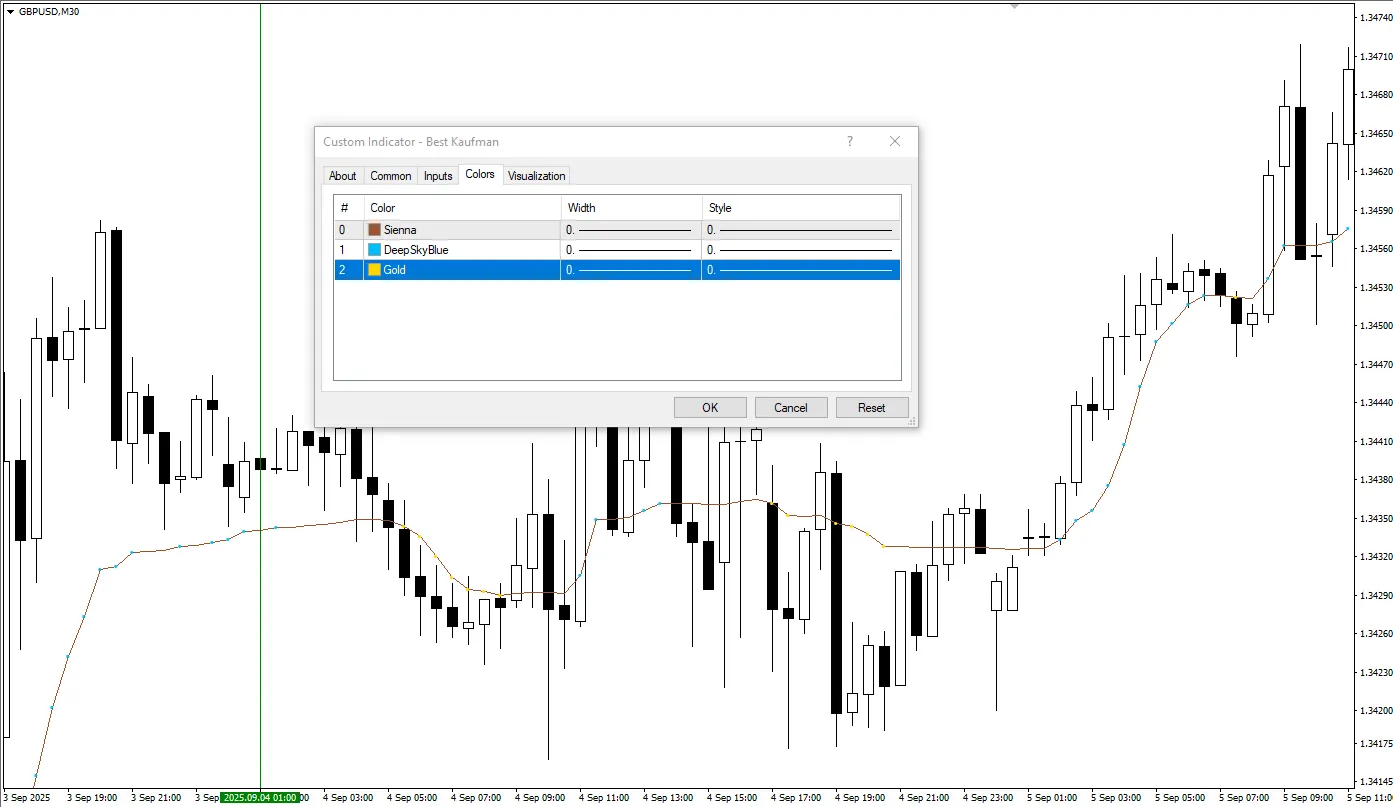Screen dimensions: 1393x807
Task: Open the Width selector for Sienna row
Action: click(x=630, y=230)
